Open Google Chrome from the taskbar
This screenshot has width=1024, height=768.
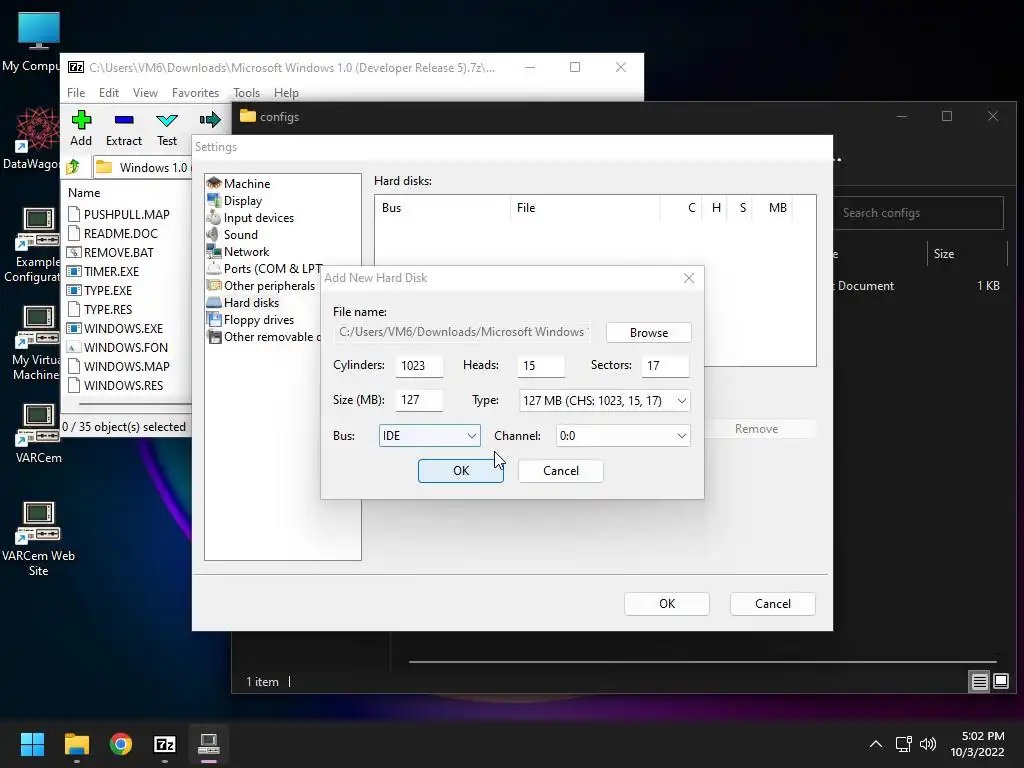pyautogui.click(x=121, y=744)
